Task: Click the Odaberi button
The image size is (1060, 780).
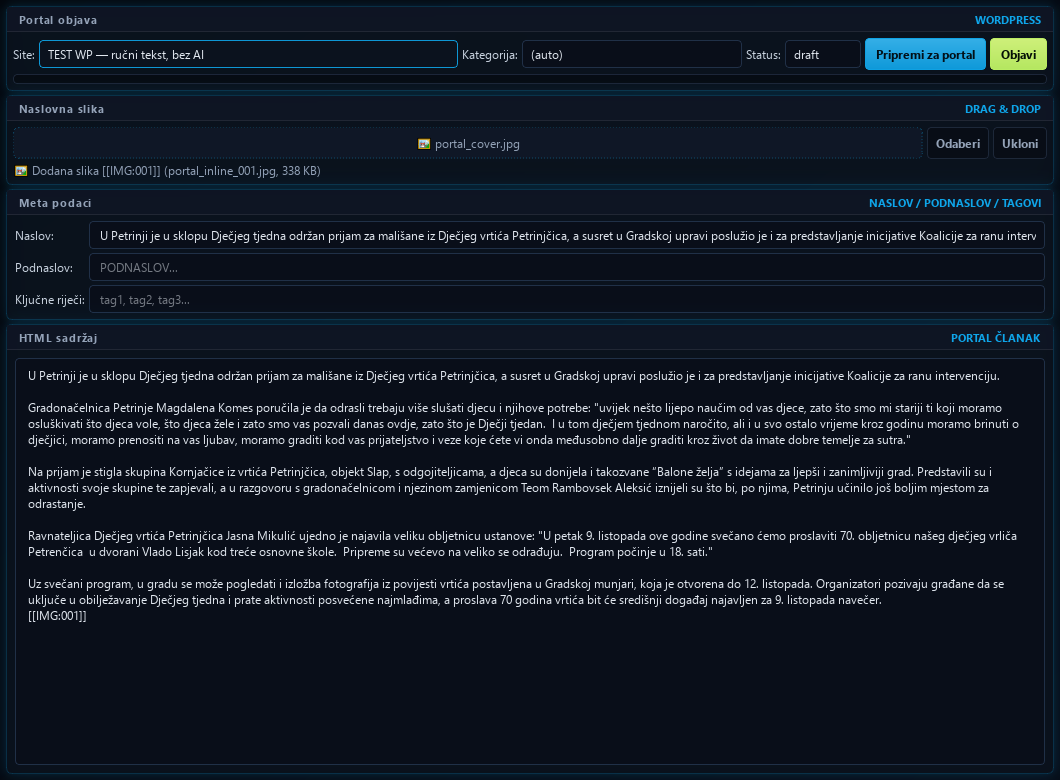Action: (x=958, y=143)
